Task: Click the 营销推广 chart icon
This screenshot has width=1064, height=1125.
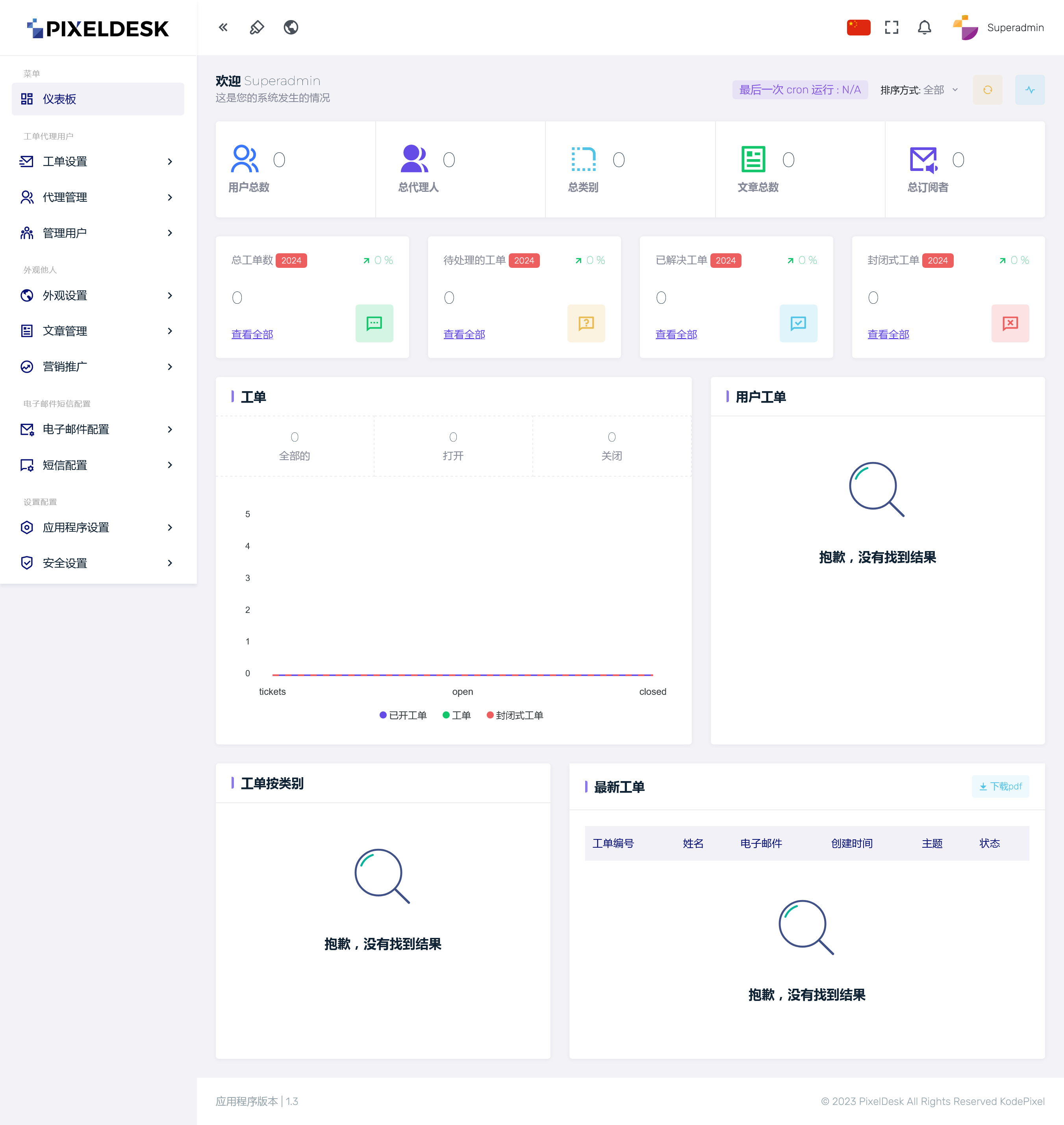Action: tap(27, 367)
